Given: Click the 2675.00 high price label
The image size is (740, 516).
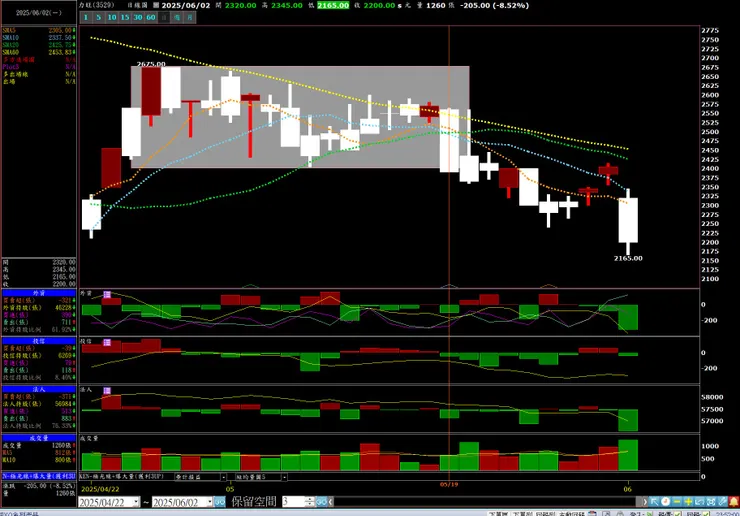Looking at the screenshot, I should click(151, 64).
